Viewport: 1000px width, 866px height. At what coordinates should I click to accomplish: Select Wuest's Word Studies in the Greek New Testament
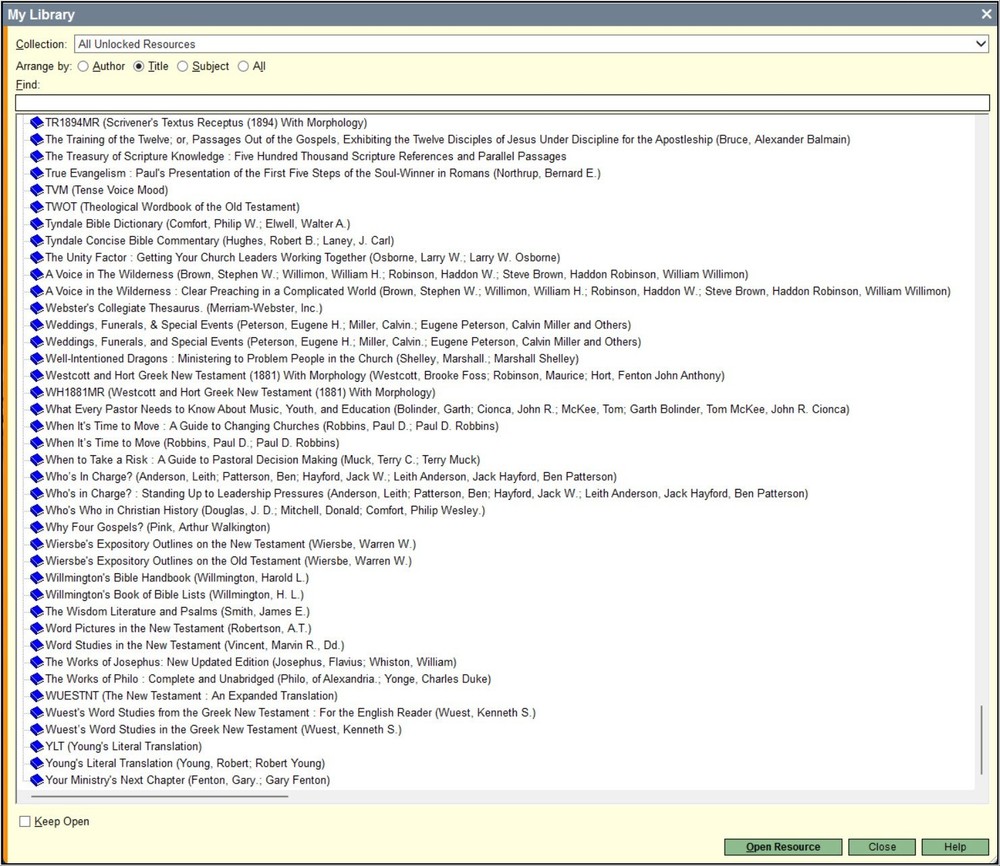click(x=223, y=730)
